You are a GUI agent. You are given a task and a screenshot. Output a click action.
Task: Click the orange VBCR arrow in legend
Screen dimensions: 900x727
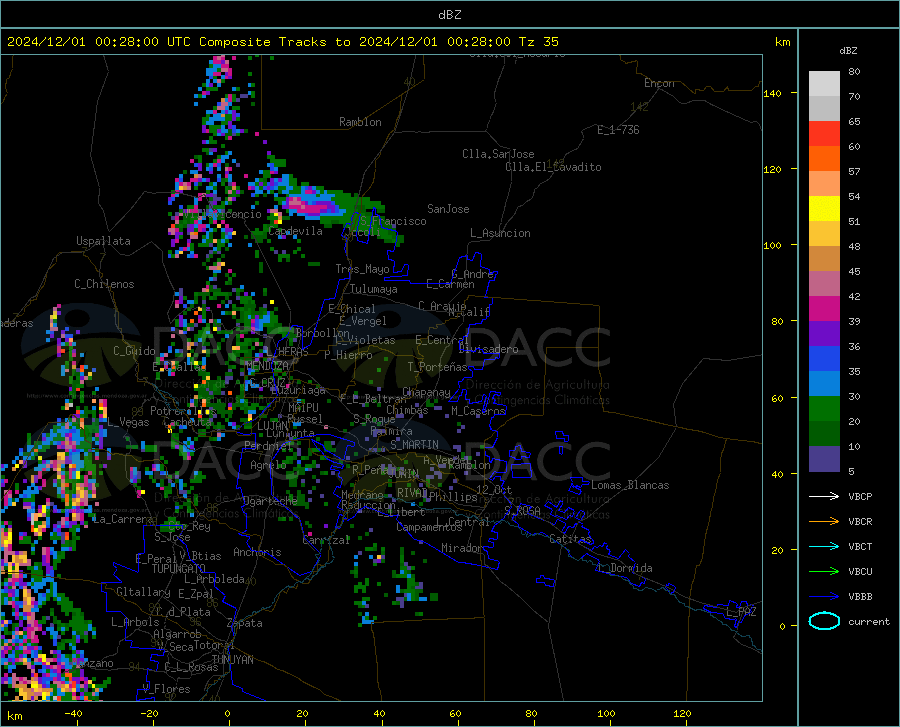tap(824, 521)
